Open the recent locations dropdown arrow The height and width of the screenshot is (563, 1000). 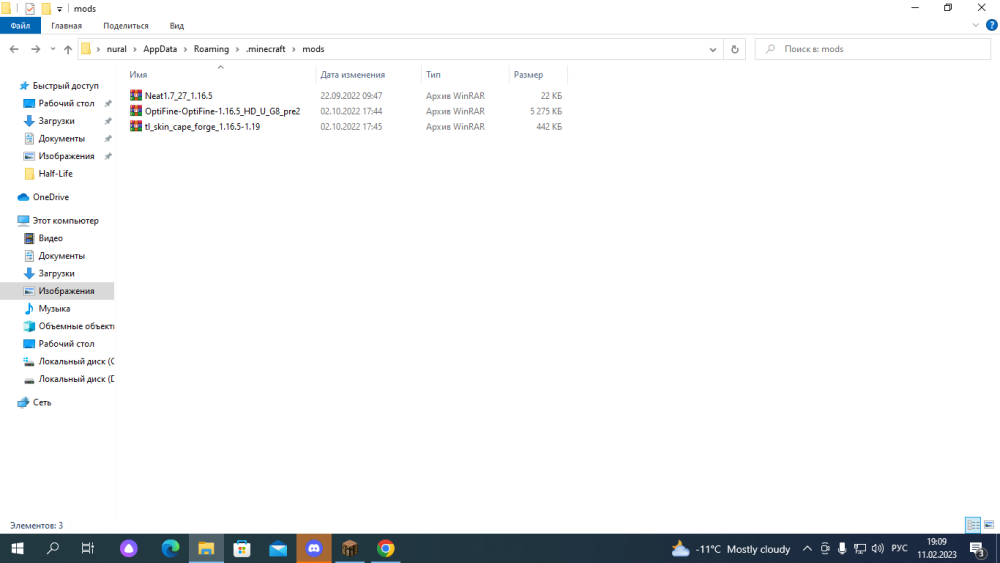click(53, 49)
